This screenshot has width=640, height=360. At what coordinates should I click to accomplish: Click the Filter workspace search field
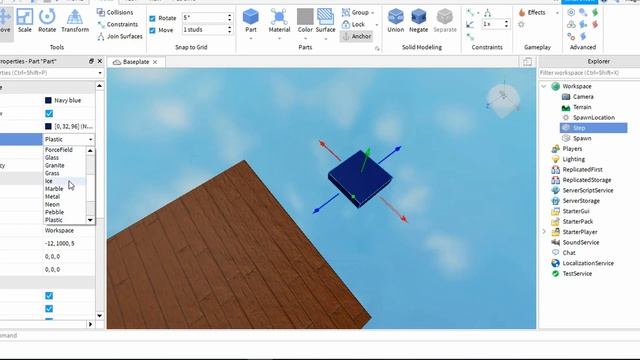coord(589,73)
